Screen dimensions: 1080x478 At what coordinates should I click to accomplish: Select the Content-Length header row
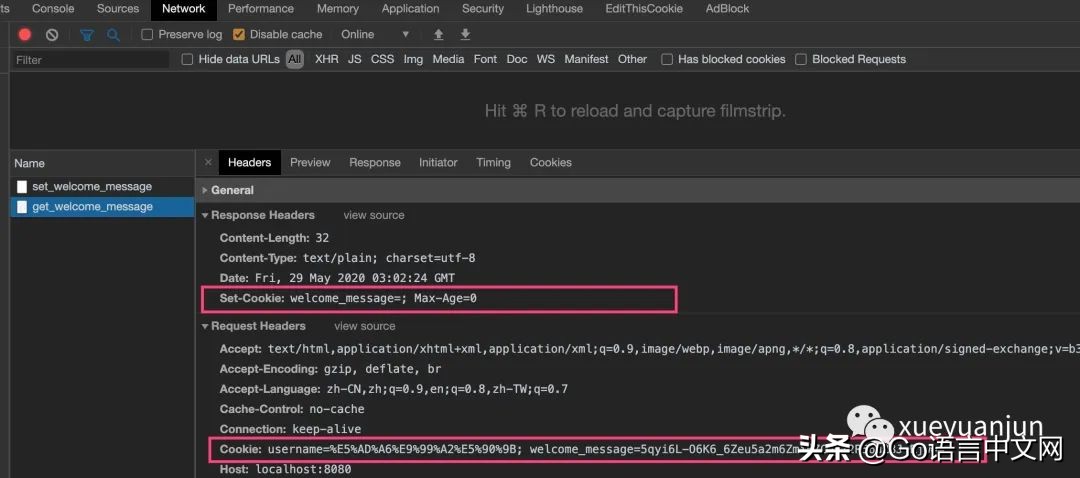[274, 238]
